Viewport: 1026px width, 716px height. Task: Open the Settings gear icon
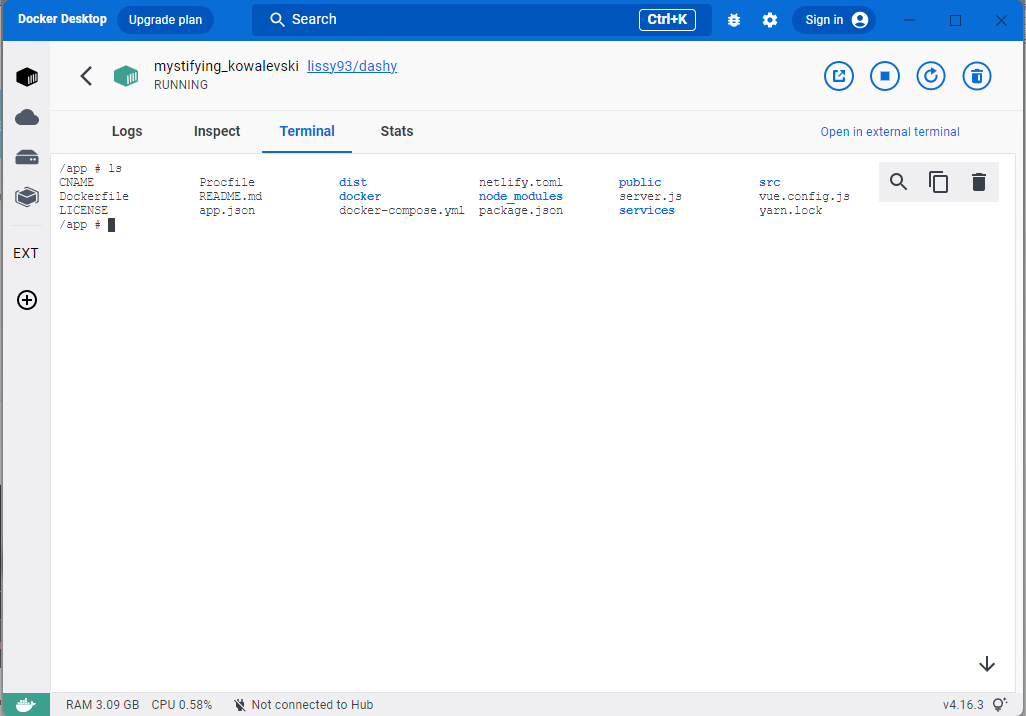[770, 20]
